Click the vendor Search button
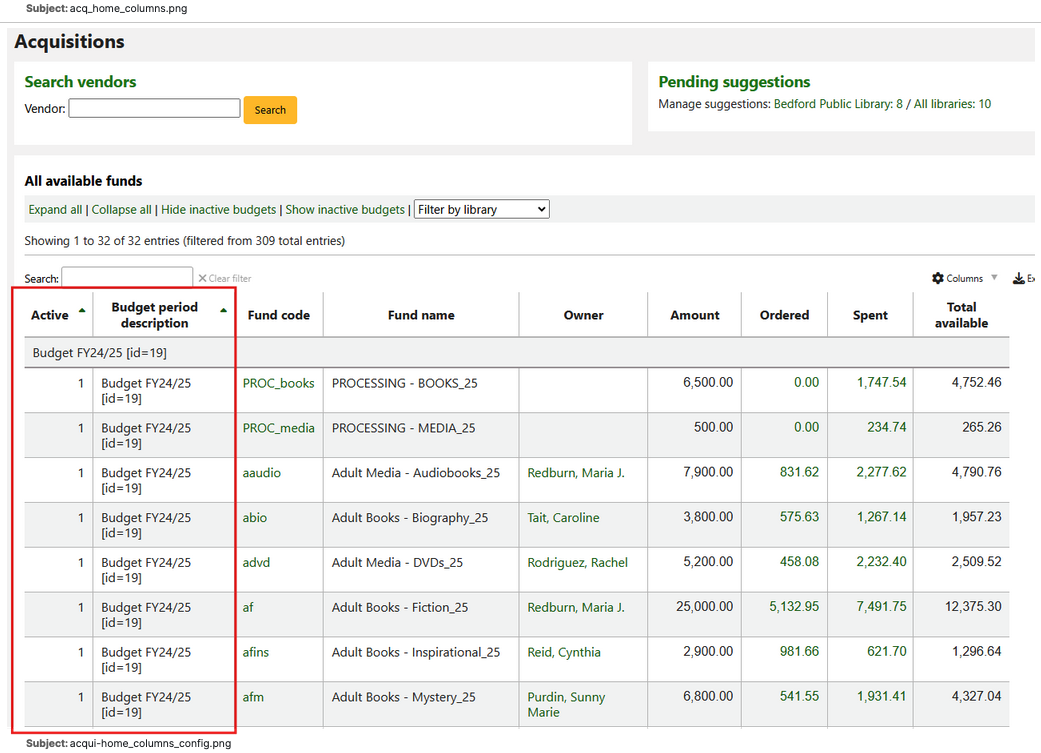 (x=270, y=110)
